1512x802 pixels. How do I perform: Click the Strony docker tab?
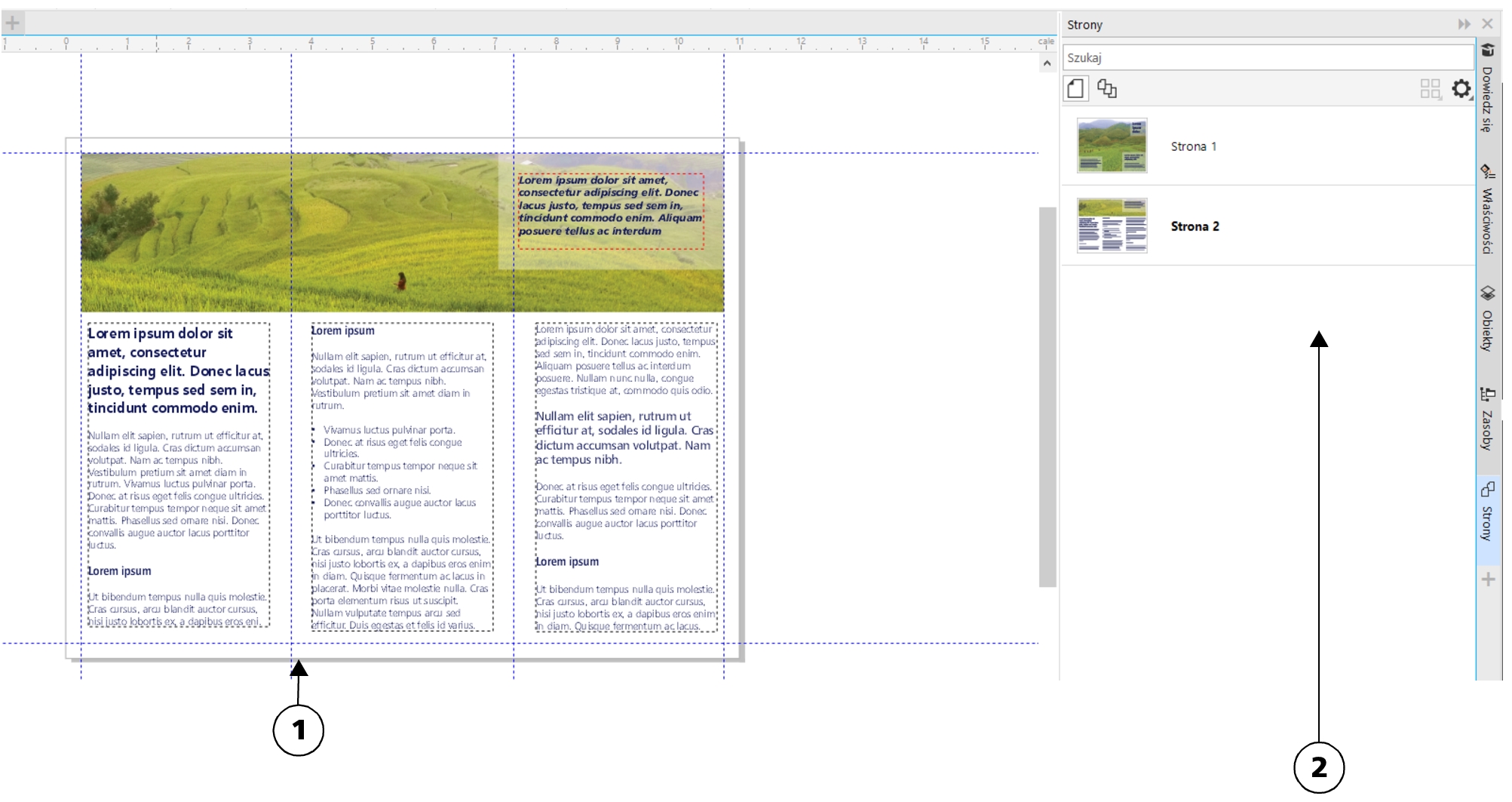coord(1487,513)
